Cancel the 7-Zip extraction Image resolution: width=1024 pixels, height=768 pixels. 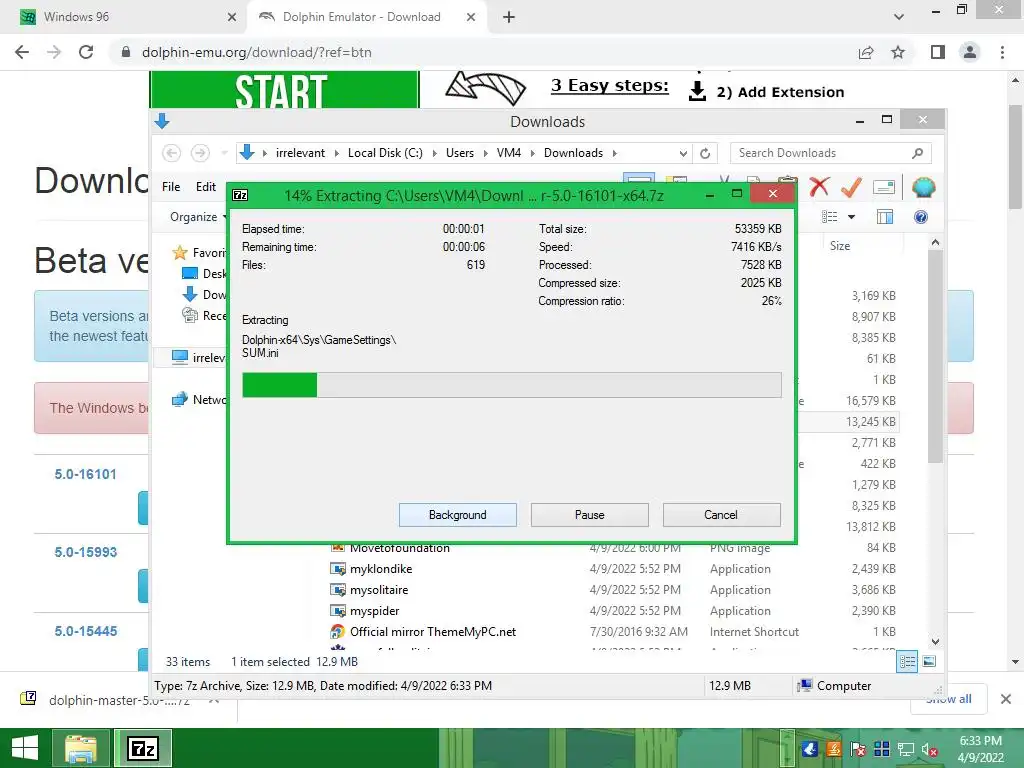click(721, 515)
